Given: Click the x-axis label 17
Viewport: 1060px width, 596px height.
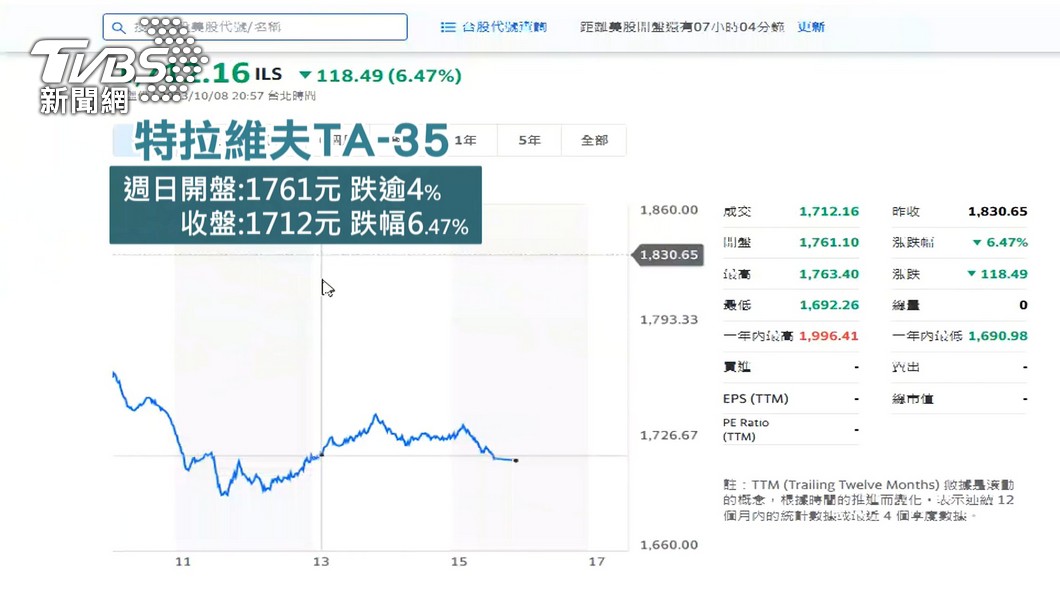Looking at the screenshot, I should click(x=596, y=562).
